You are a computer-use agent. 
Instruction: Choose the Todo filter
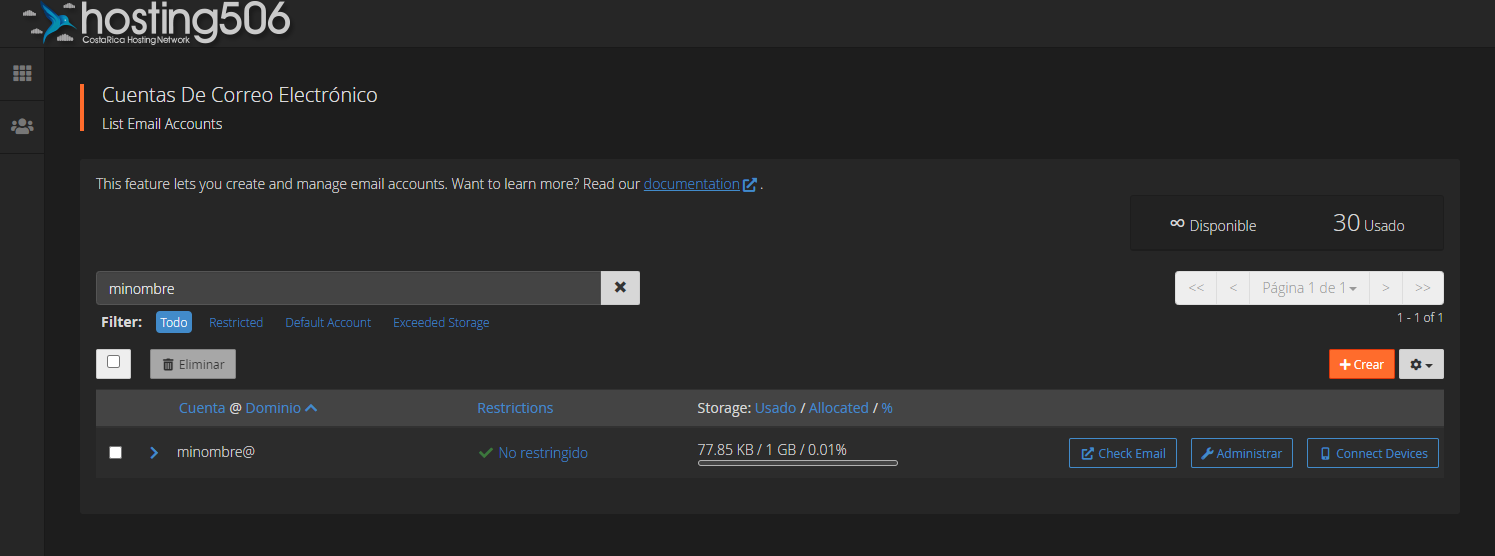tap(174, 323)
